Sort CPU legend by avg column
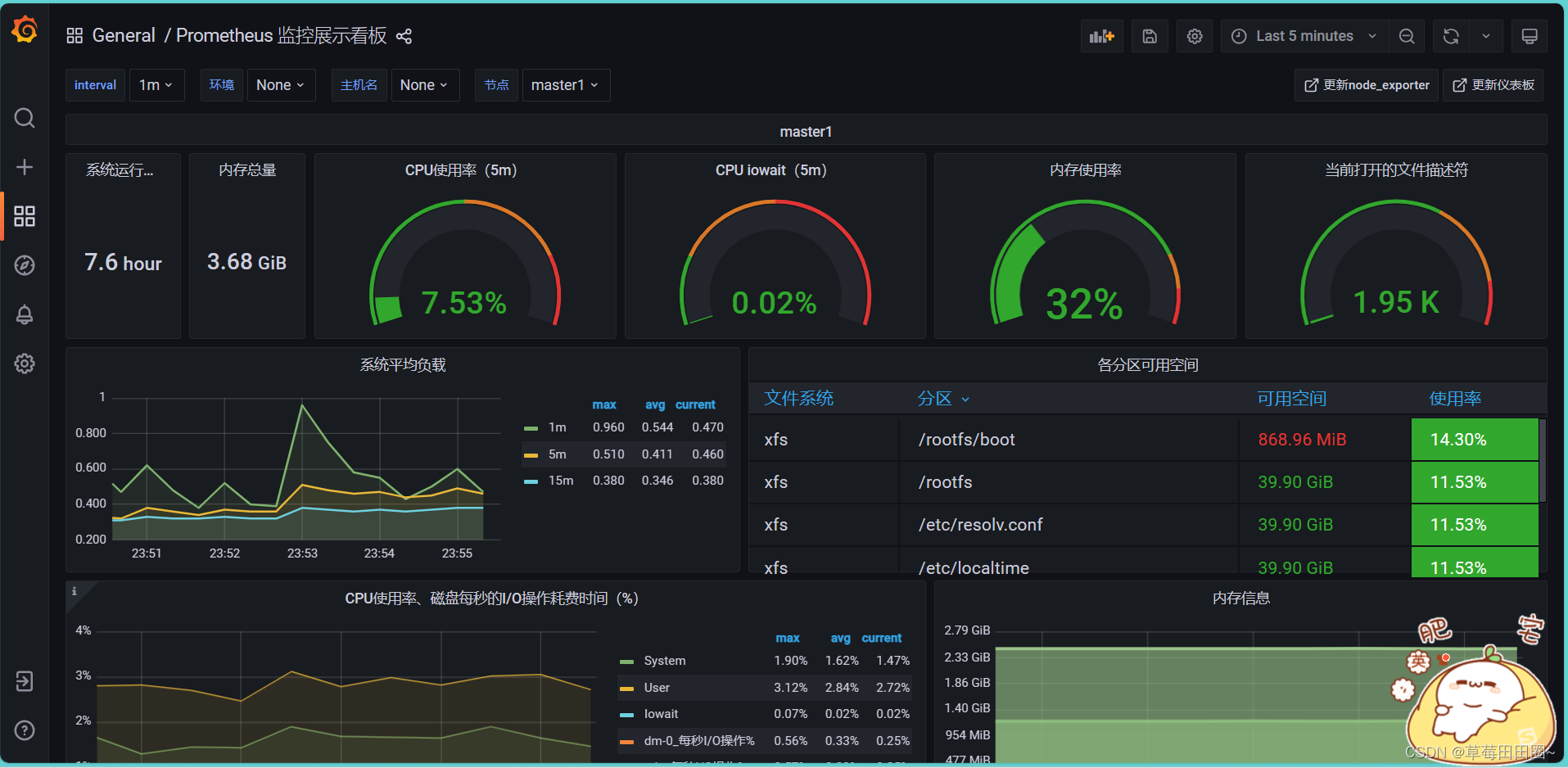Image resolution: width=1568 pixels, height=768 pixels. click(840, 638)
